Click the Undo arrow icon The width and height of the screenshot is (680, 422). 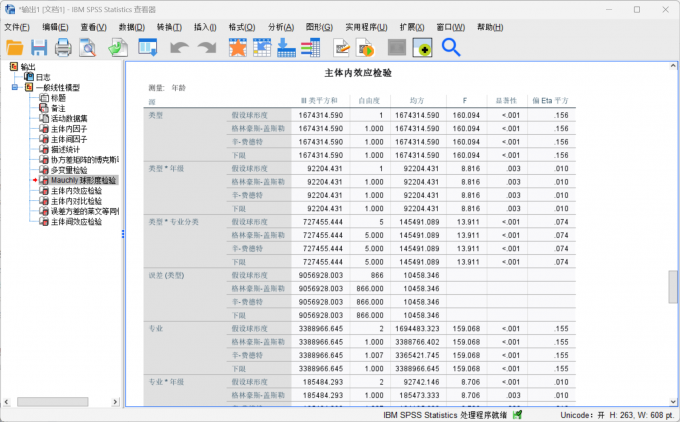pos(179,48)
